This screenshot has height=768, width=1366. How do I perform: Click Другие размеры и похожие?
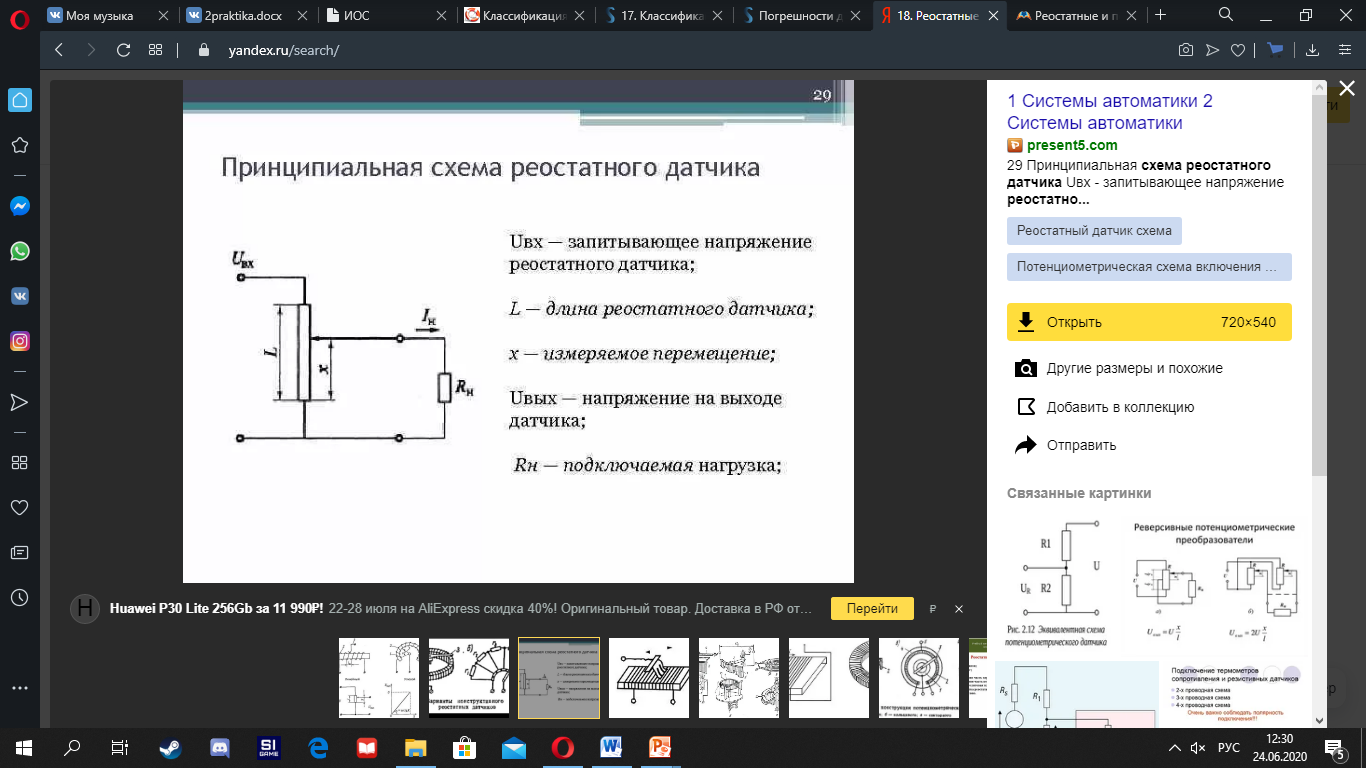click(x=1134, y=368)
